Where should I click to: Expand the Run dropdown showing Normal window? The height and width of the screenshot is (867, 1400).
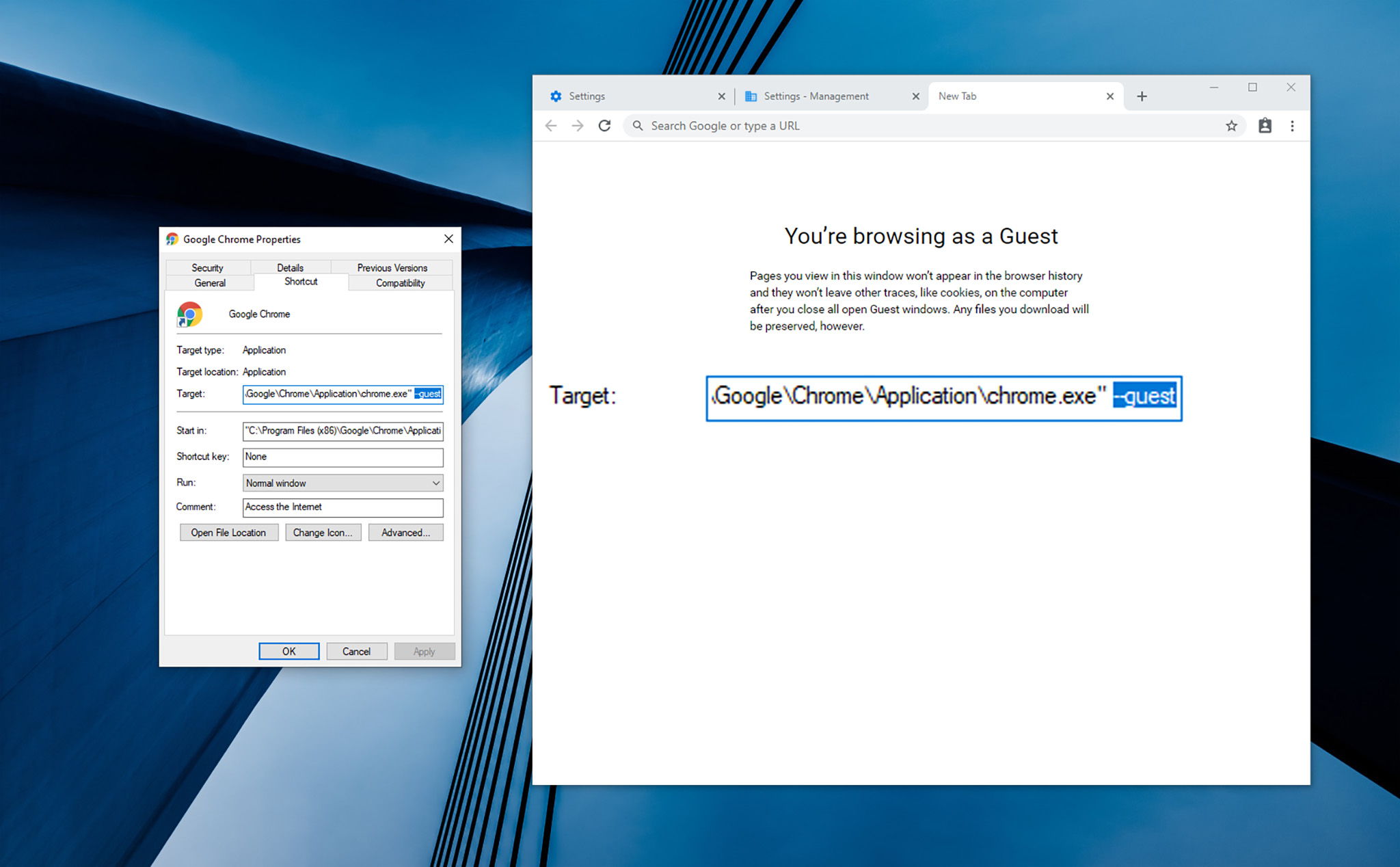tap(343, 483)
